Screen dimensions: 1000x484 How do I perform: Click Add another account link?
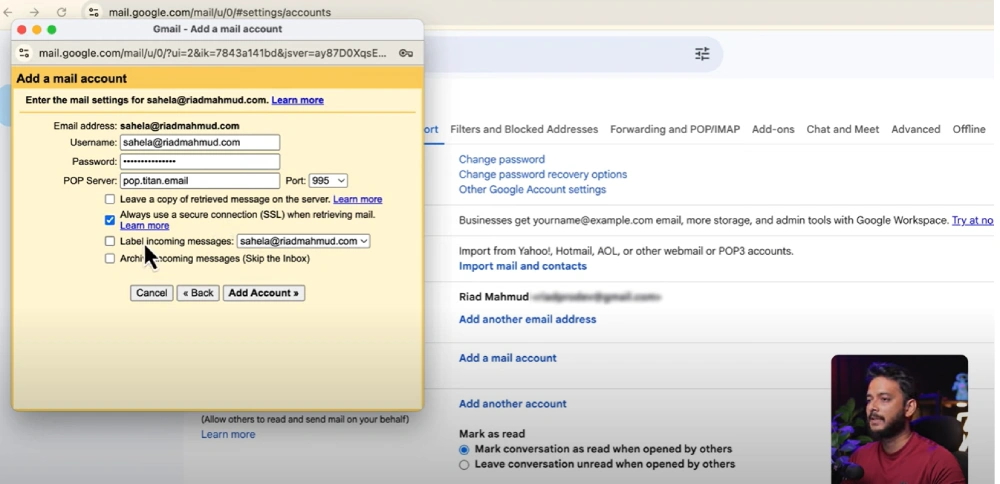pyautogui.click(x=513, y=404)
